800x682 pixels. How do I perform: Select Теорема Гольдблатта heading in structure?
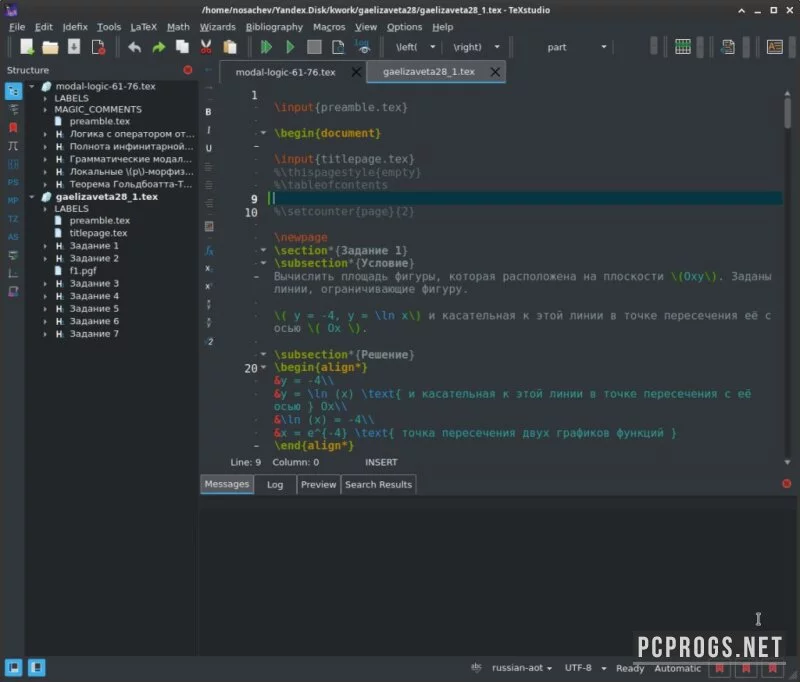131,184
